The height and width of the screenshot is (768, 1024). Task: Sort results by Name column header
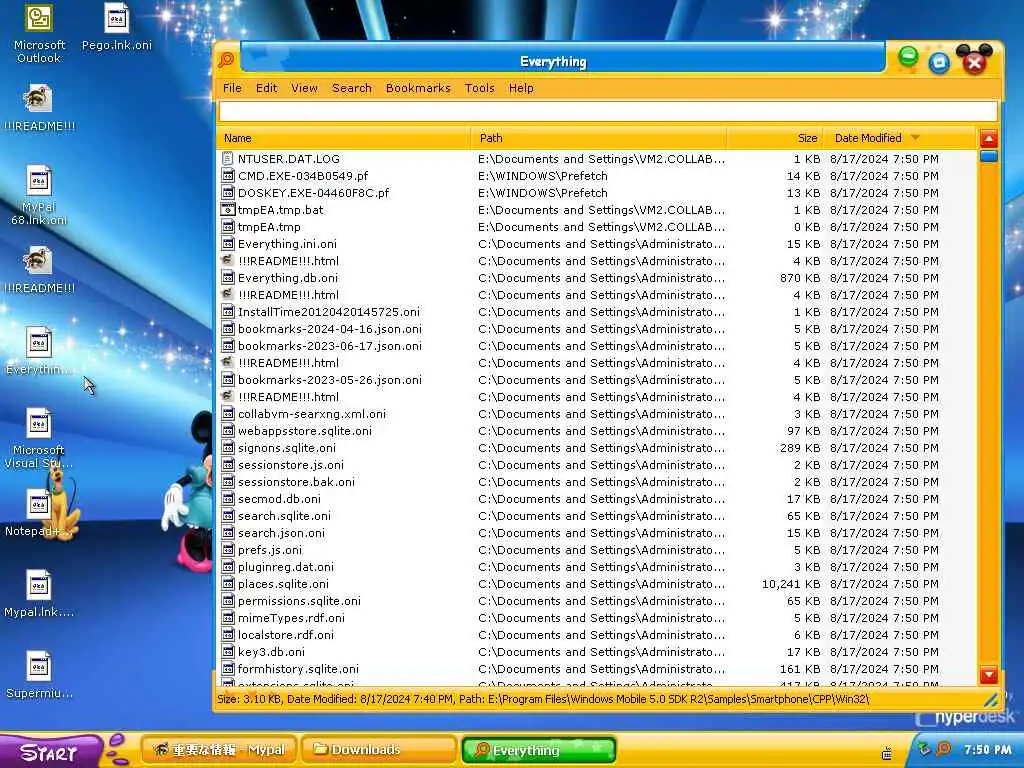pos(344,138)
